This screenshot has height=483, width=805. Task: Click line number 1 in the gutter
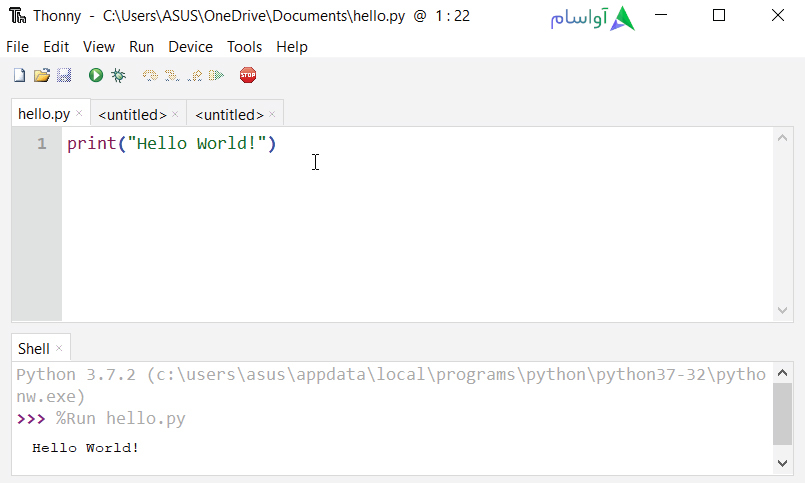42,144
